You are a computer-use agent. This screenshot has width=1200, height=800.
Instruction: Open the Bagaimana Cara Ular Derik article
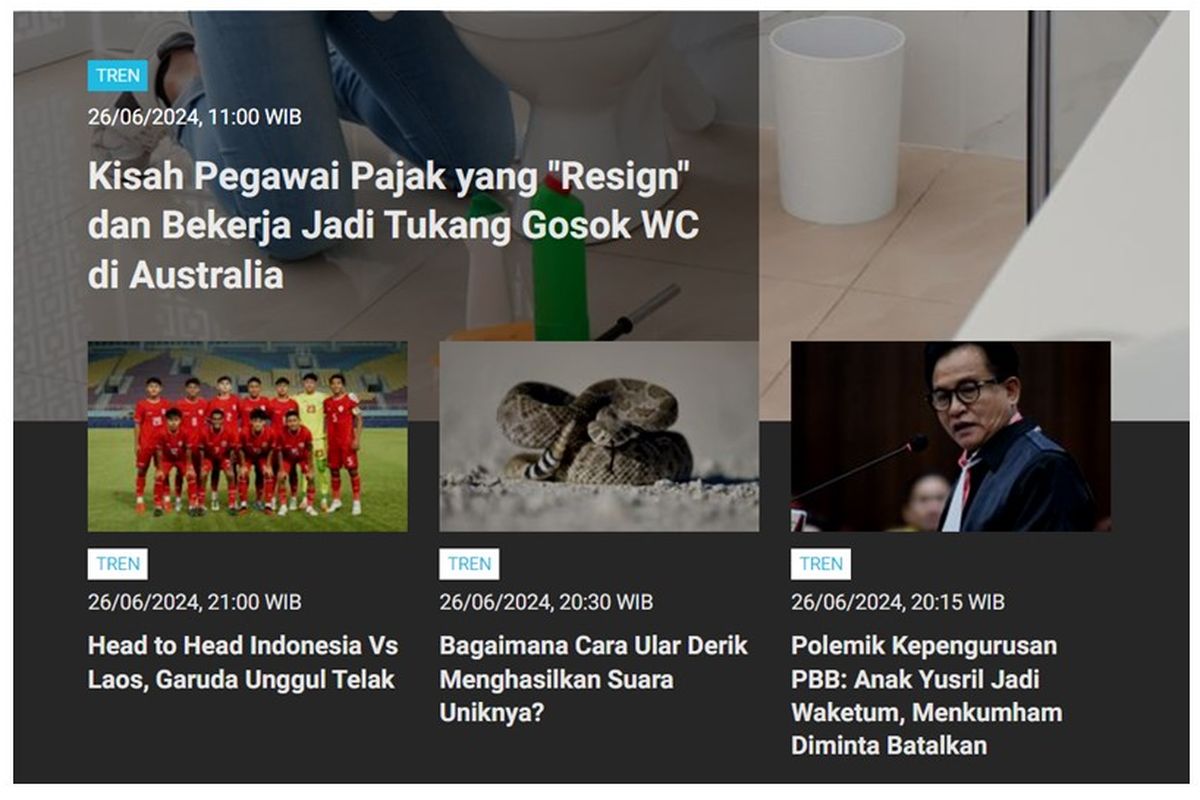(x=593, y=679)
